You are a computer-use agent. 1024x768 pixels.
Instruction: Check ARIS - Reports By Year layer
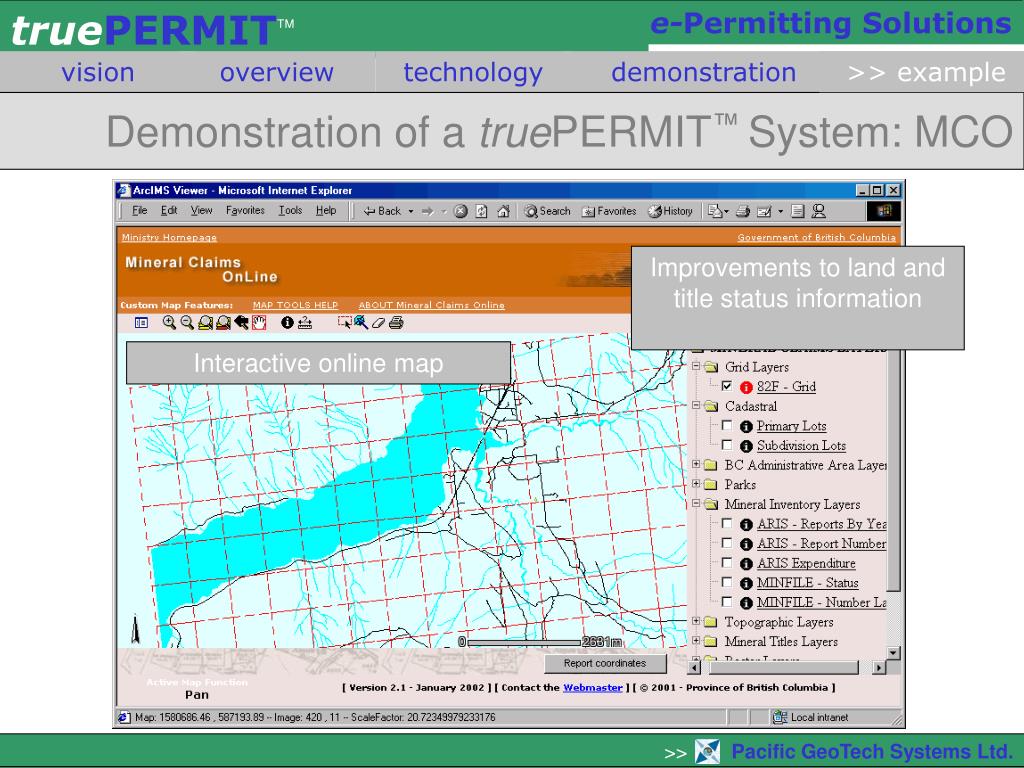pyautogui.click(x=726, y=523)
